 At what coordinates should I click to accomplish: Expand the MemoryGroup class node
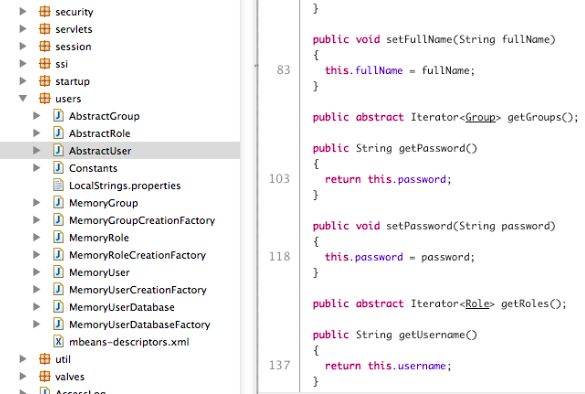coord(37,203)
